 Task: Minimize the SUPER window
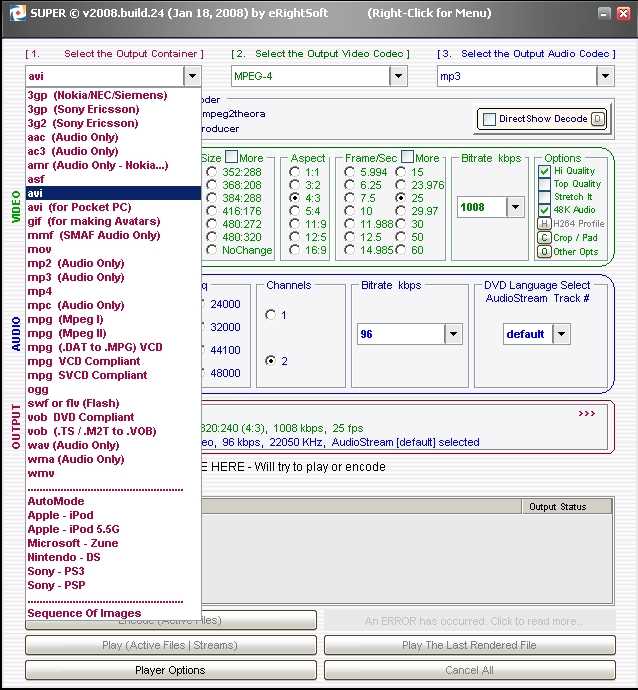pyautogui.click(x=605, y=13)
